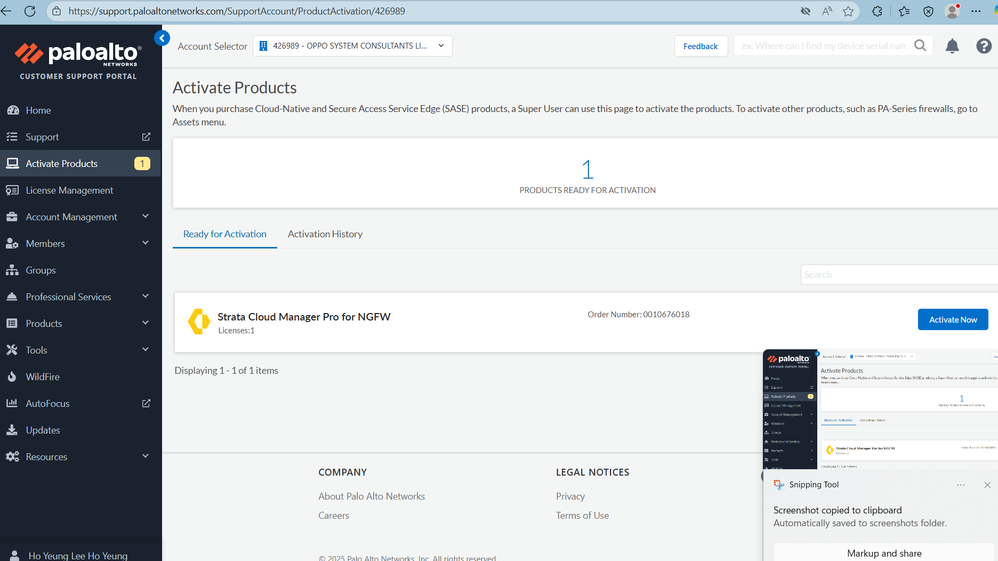Click the Groups hierarchy icon
The width and height of the screenshot is (998, 561).
point(12,270)
